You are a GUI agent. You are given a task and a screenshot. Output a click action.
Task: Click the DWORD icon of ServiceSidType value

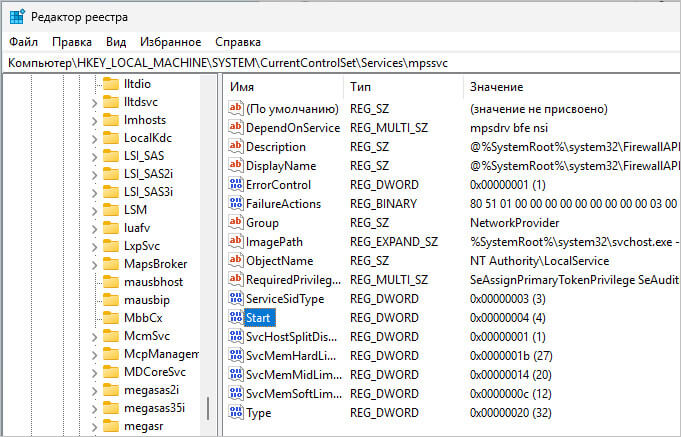coord(235,299)
